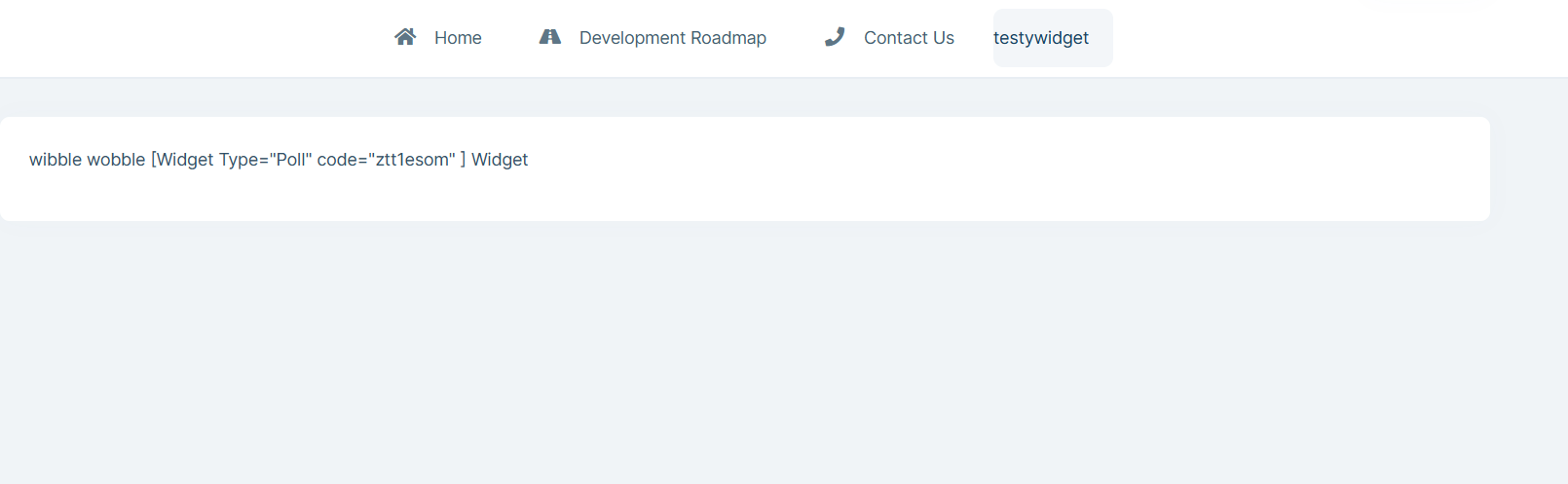
Task: Click the "[Widget" shortcode opening text
Action: pos(182,160)
